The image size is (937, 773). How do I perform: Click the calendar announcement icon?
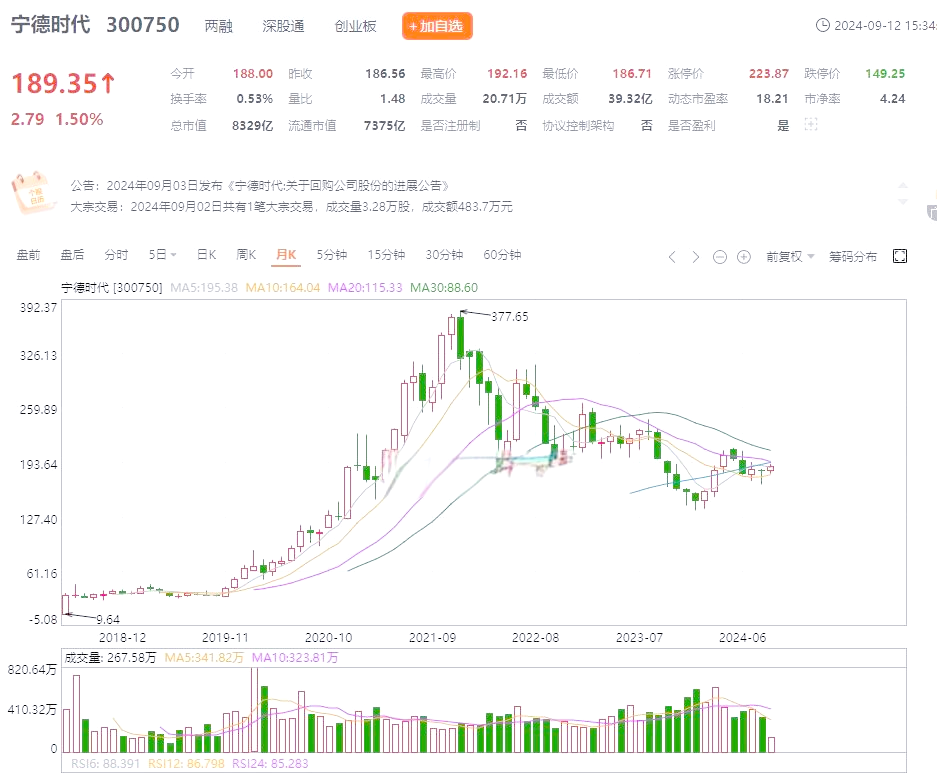click(x=33, y=192)
